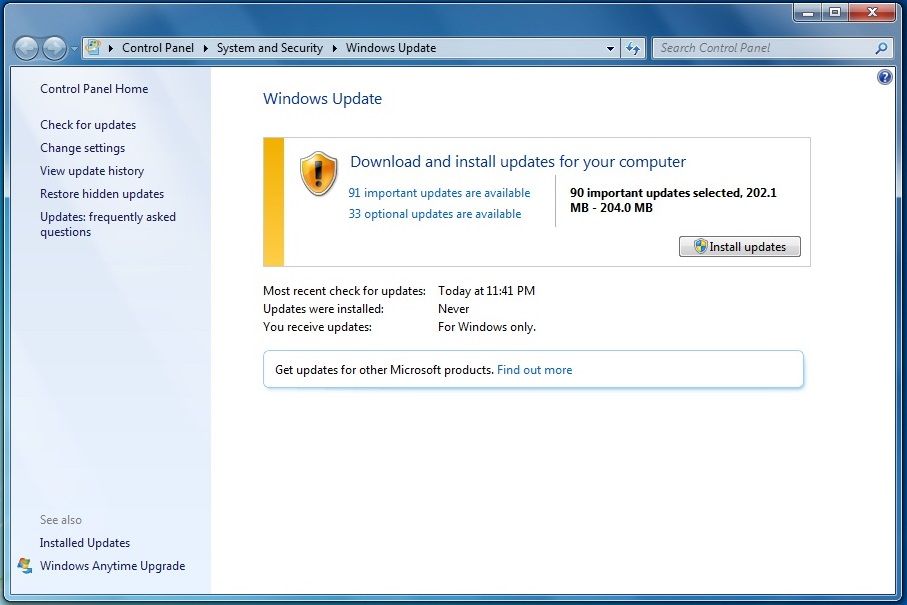The image size is (907, 605).
Task: Click the Windows Anytime Upgrade logo icon
Action: (x=25, y=566)
